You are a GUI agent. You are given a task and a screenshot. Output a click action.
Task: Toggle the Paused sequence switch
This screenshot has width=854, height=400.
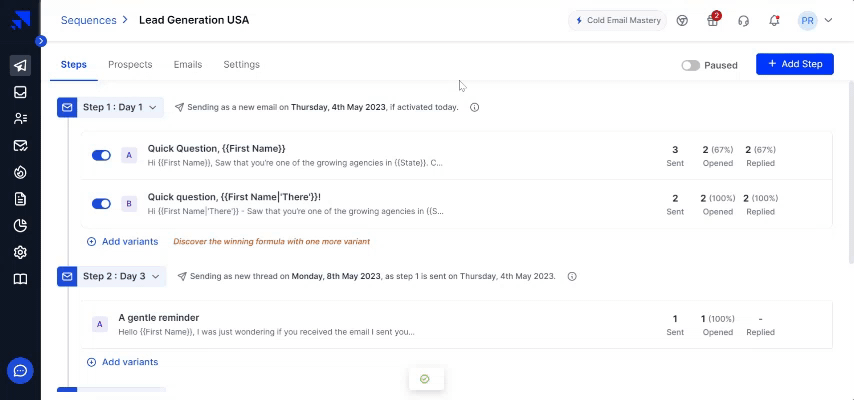[690, 65]
